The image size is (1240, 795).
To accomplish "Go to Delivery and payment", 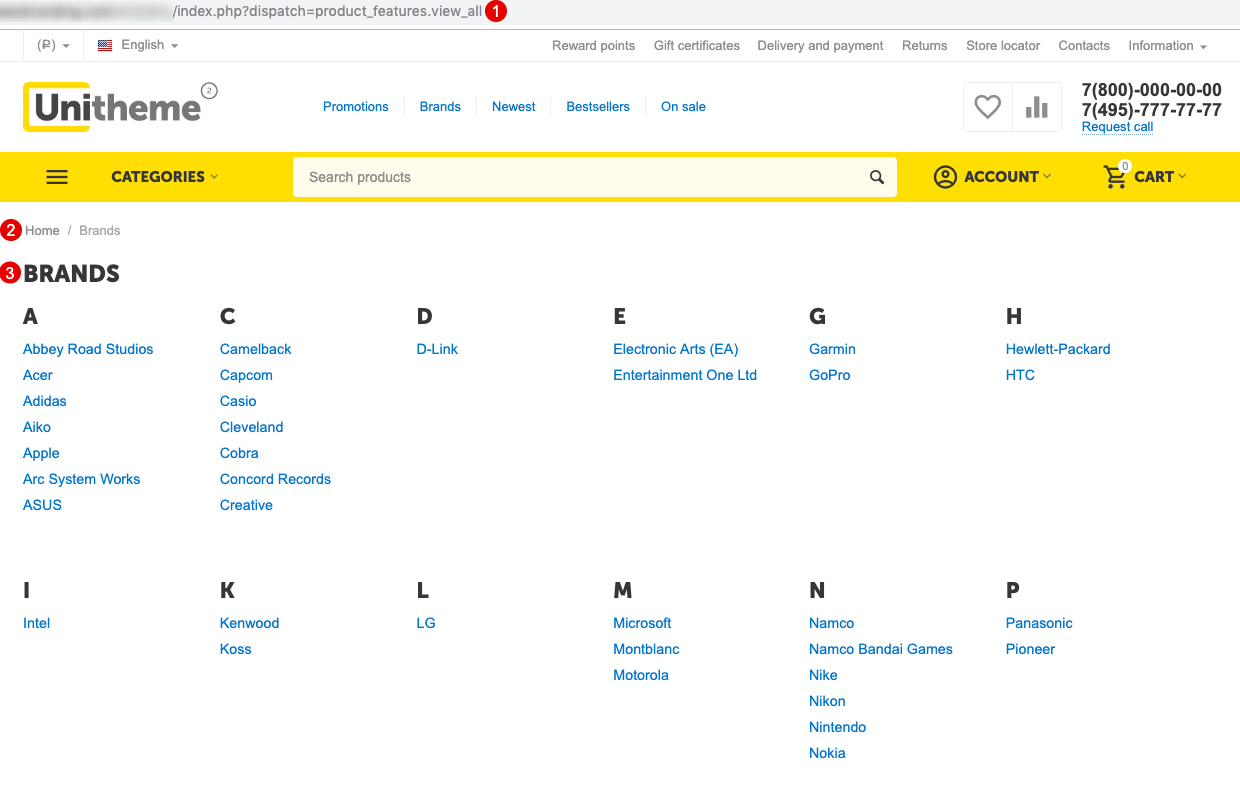I will [820, 45].
